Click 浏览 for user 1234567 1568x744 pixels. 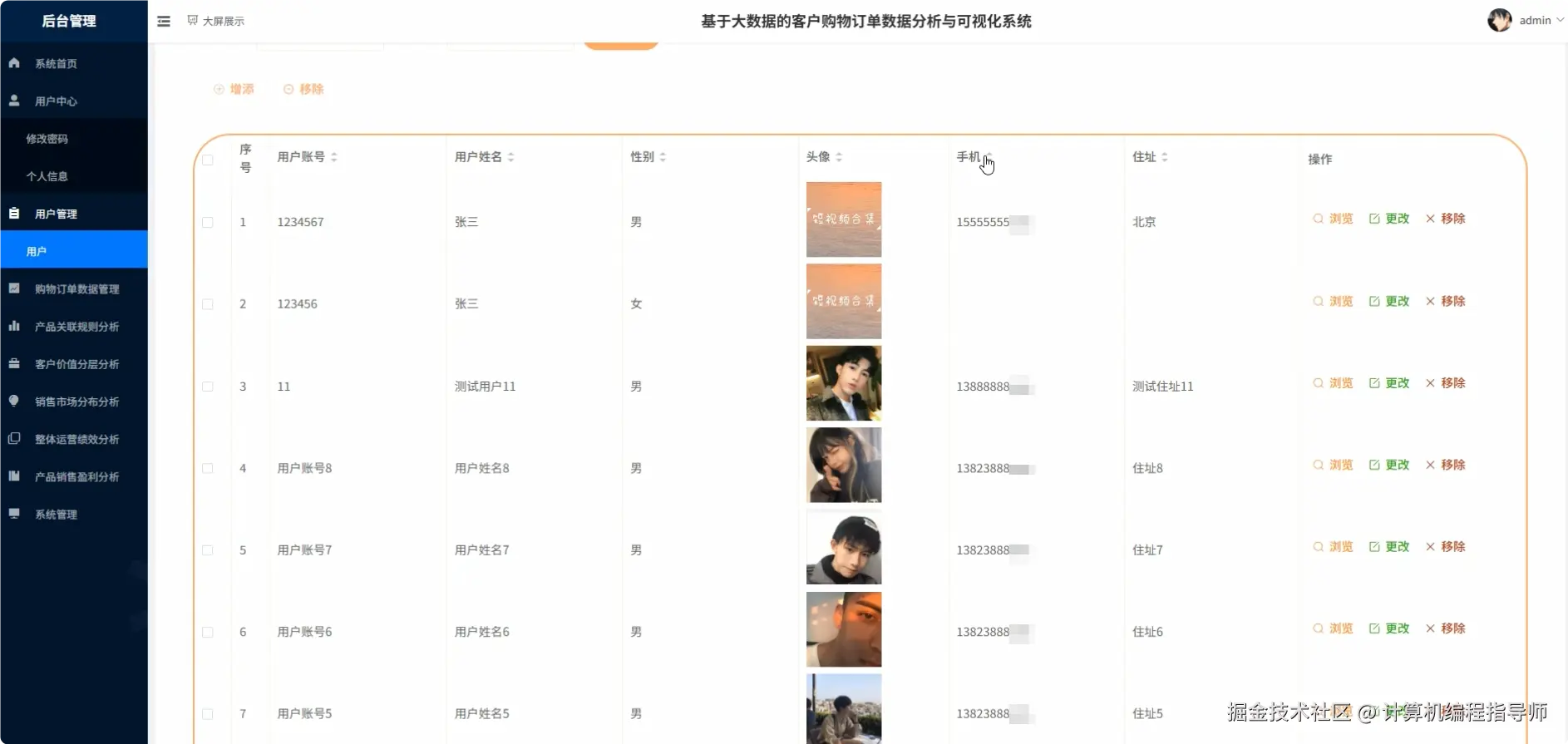click(x=1334, y=219)
